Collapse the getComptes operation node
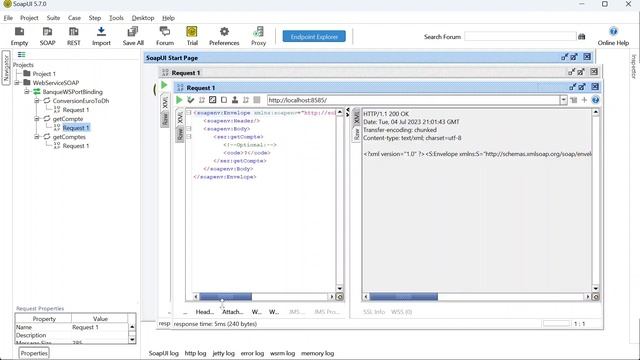This screenshot has width=640, height=360. coord(37,137)
